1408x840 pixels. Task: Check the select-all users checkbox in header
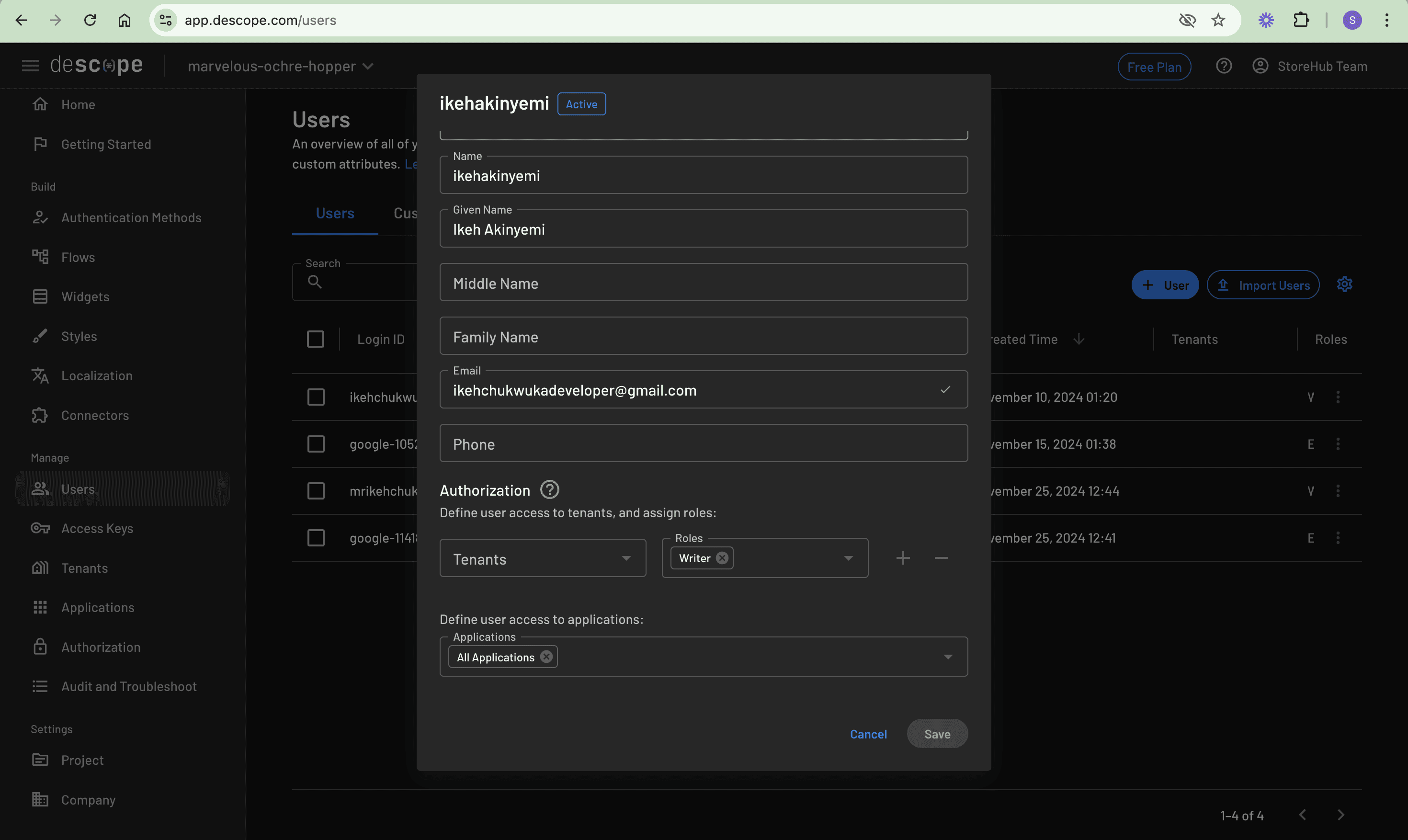[x=315, y=339]
